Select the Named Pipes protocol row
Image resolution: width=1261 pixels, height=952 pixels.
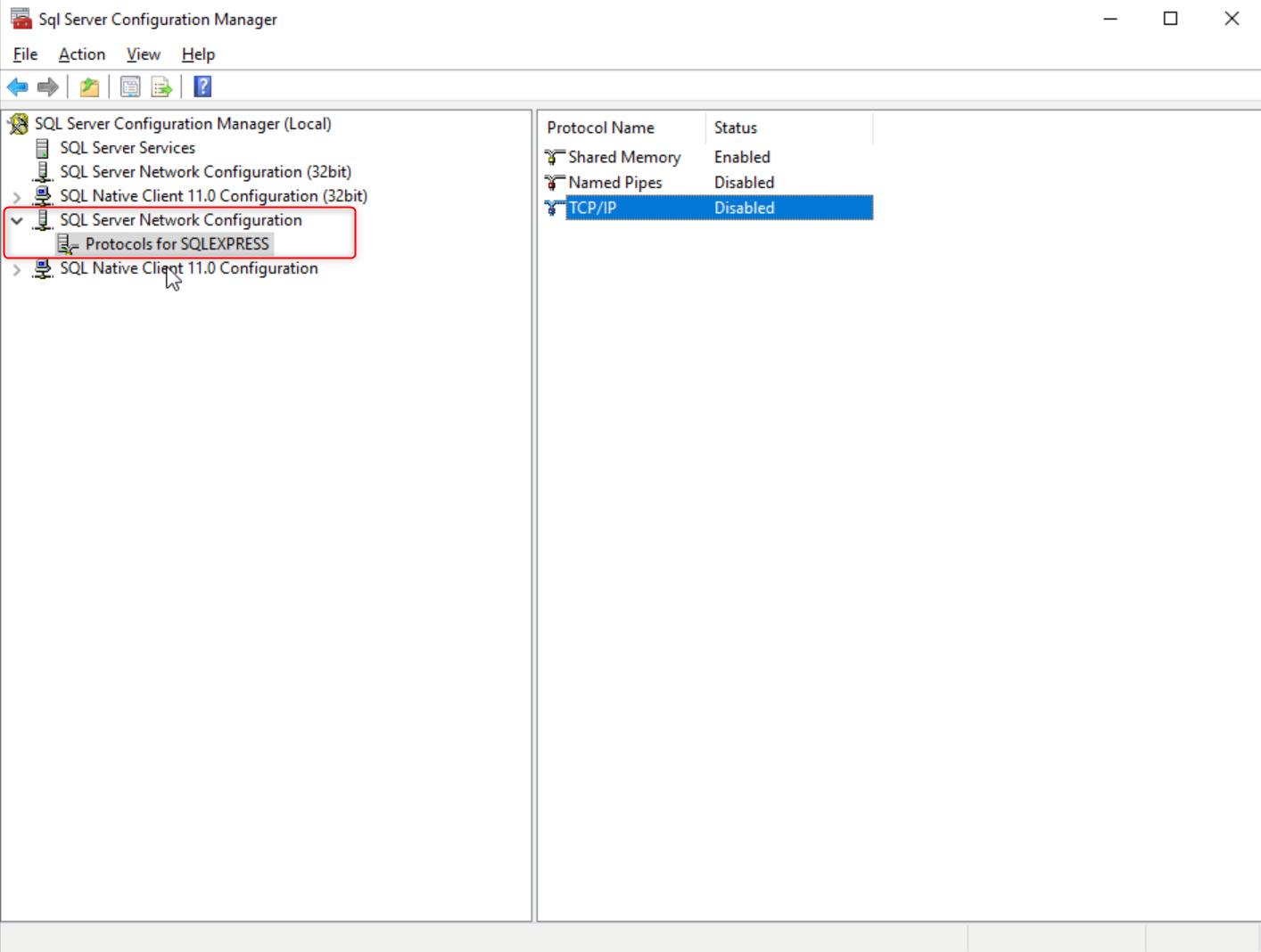[707, 183]
